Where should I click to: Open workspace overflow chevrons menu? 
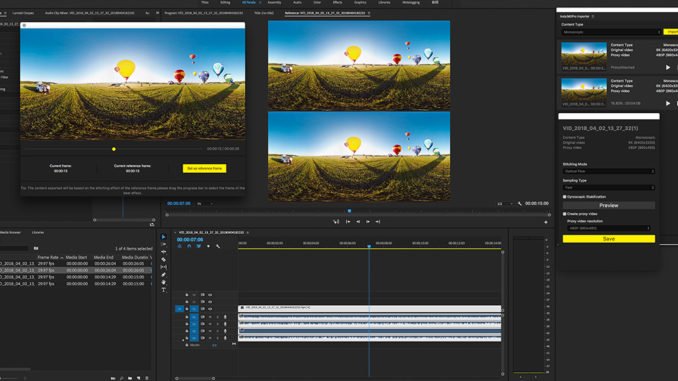point(435,2)
